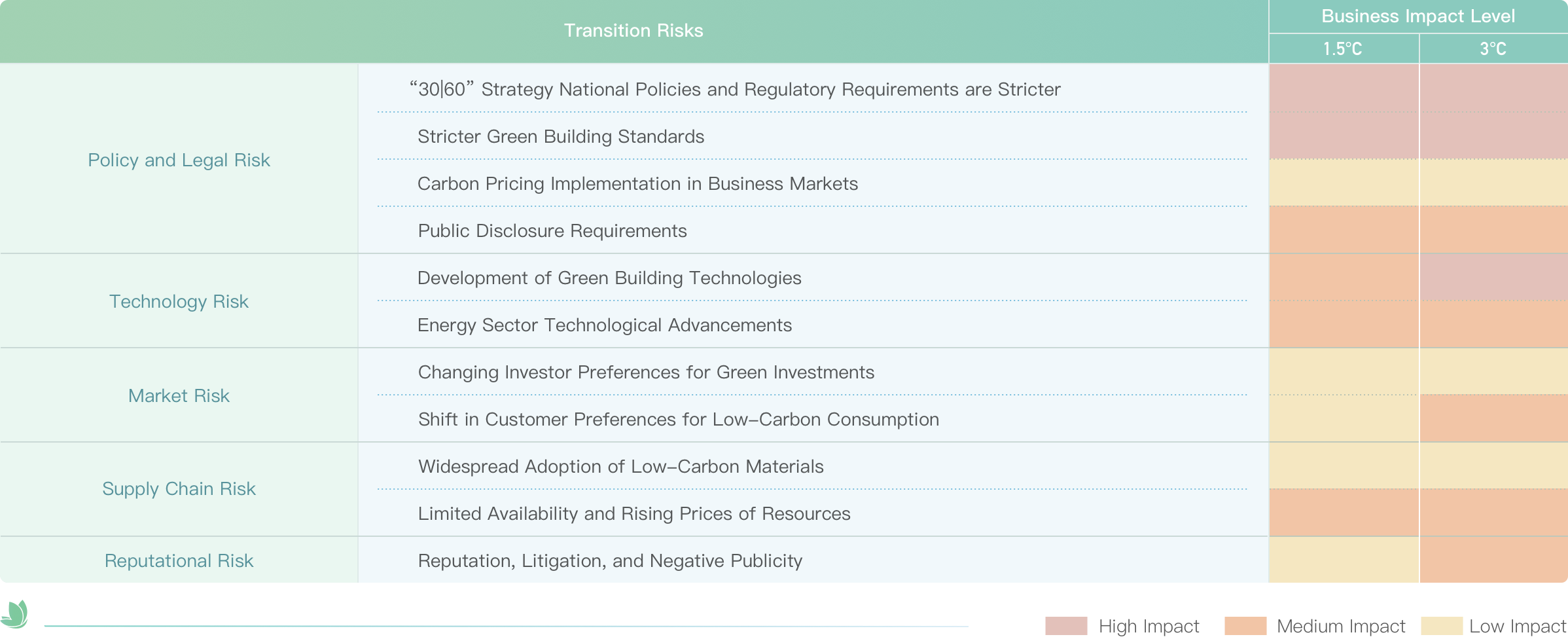The image size is (1568, 639).
Task: Select the Public Disclosure Requirements row text
Action: [552, 231]
